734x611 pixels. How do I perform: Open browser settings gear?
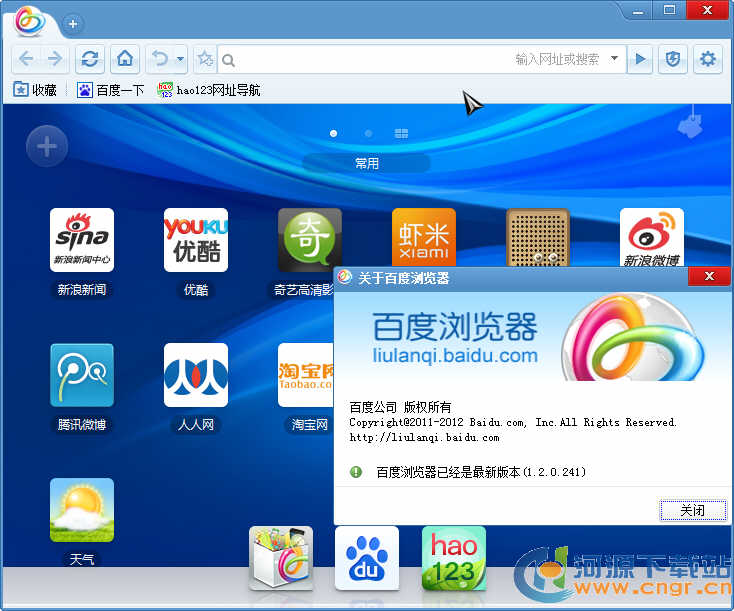tap(707, 59)
